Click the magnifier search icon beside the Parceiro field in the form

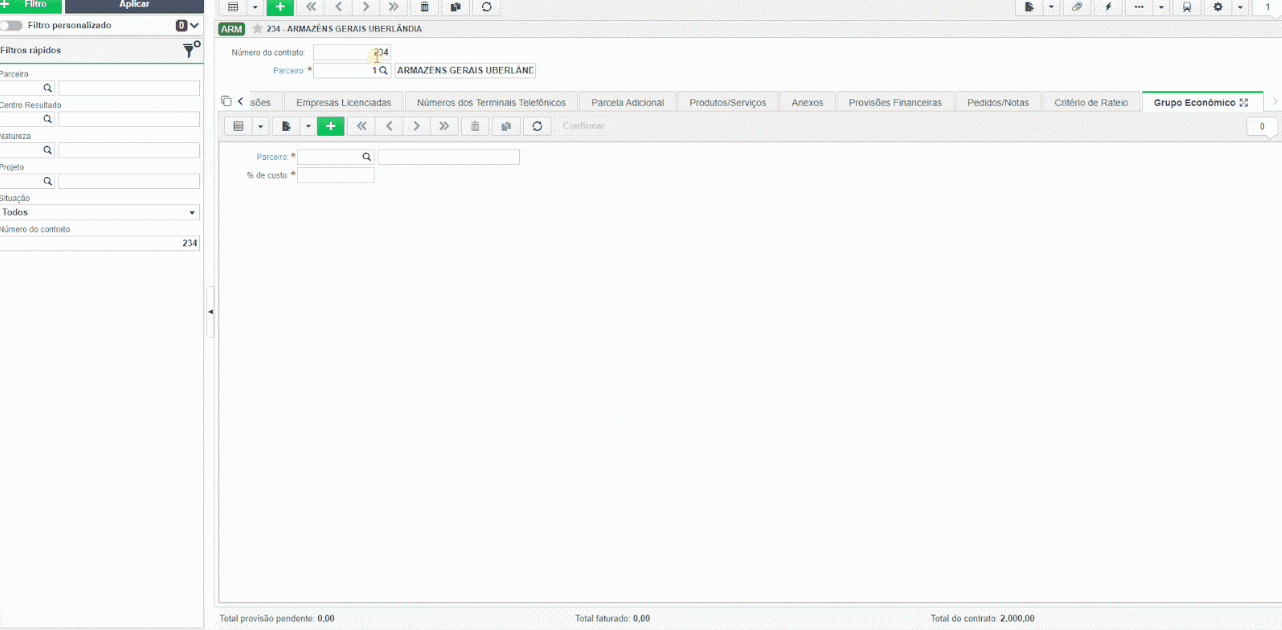tap(366, 157)
